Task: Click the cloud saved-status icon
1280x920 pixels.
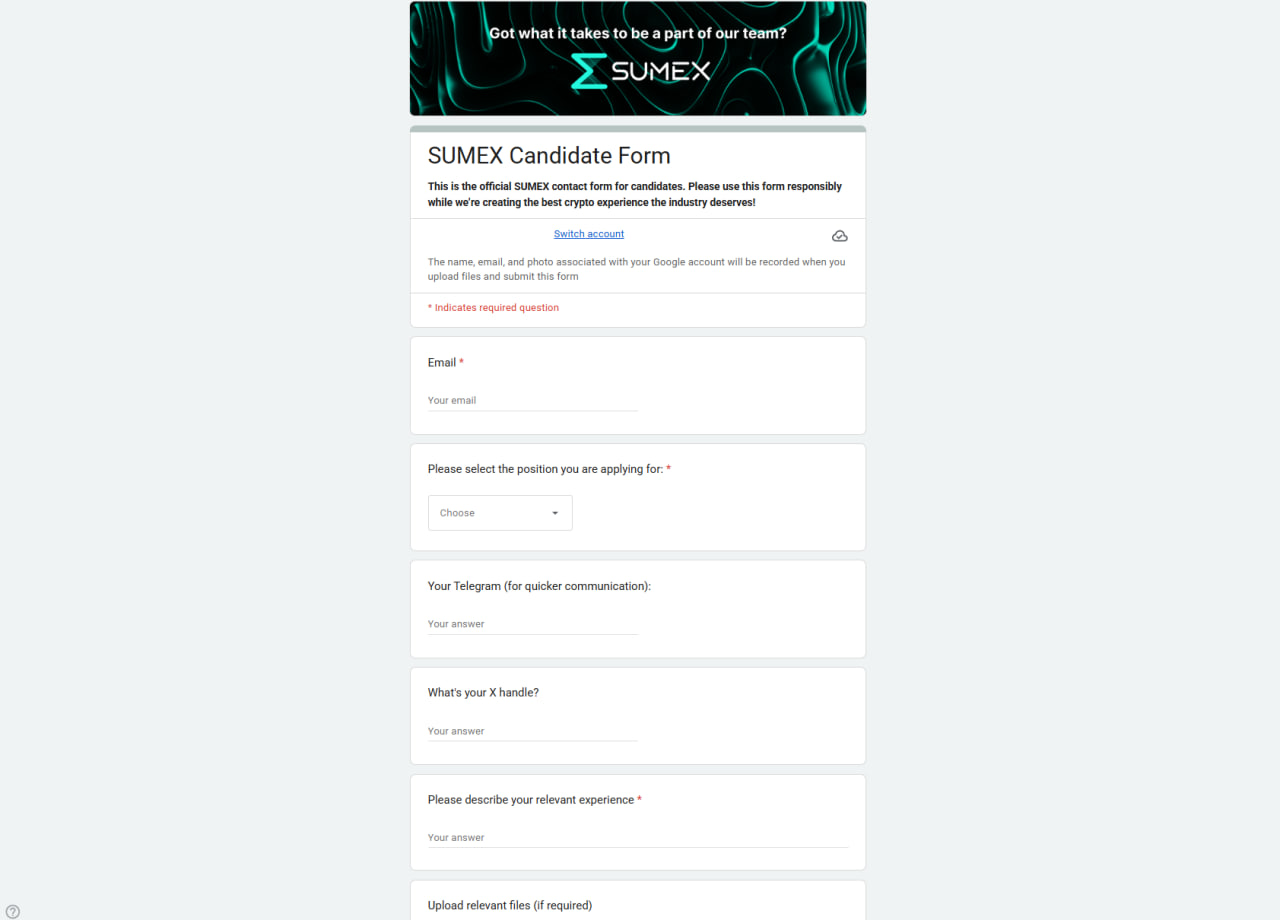Action: [840, 236]
